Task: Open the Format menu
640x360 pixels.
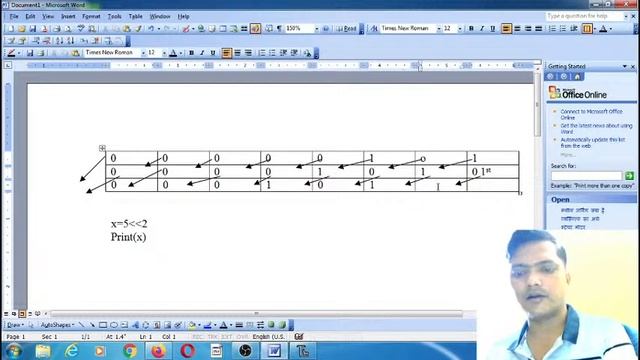Action: click(x=91, y=16)
